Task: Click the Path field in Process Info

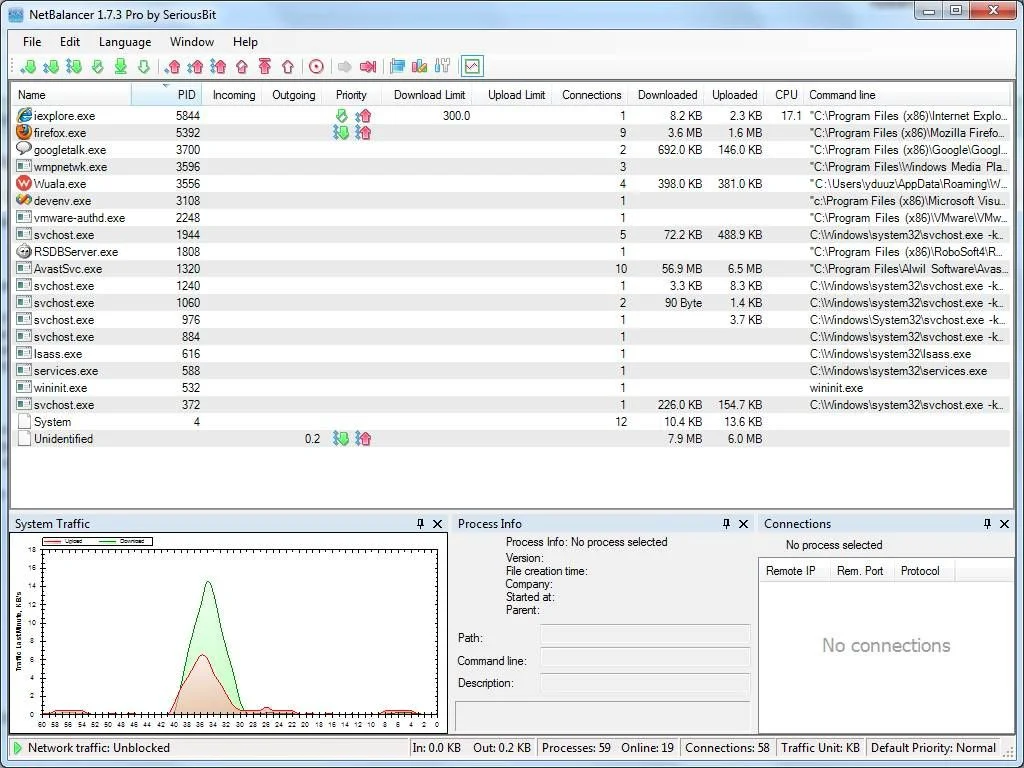Action: [x=644, y=635]
